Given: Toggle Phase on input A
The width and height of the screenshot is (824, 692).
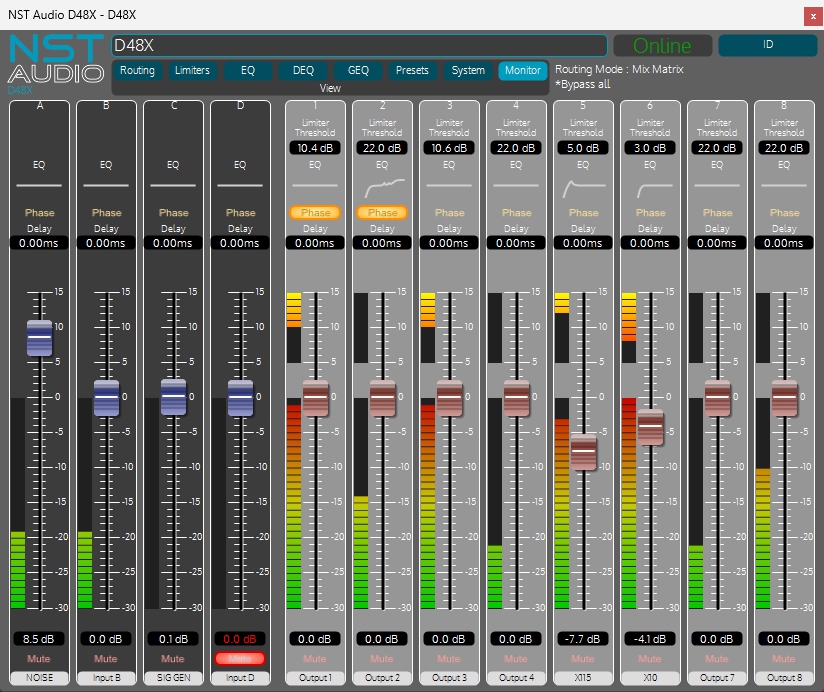Looking at the screenshot, I should (39, 213).
